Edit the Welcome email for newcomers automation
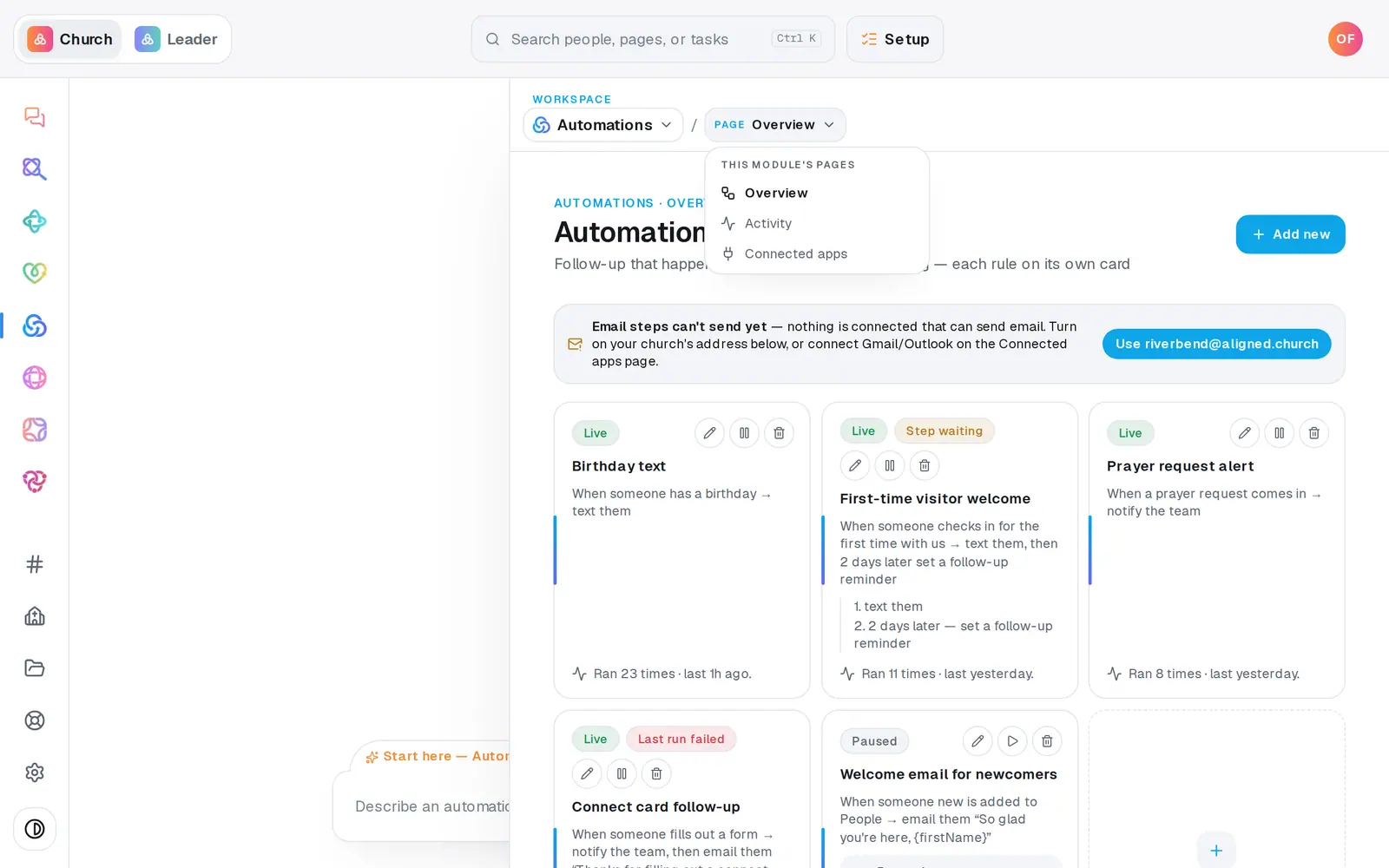This screenshot has height=868, width=1389. pos(978,740)
